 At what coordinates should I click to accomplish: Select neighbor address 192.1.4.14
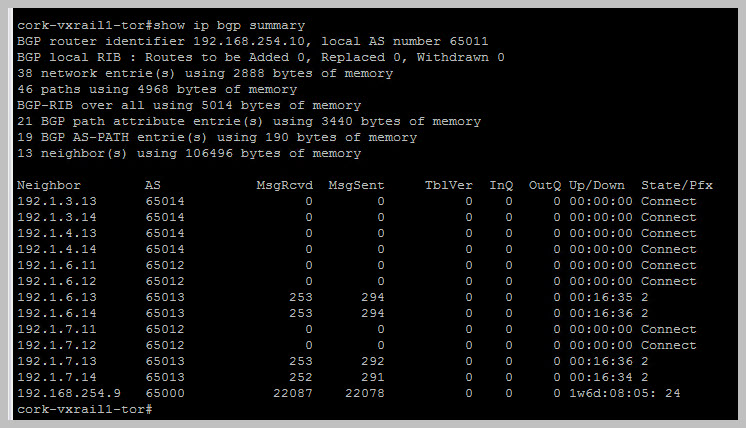point(57,249)
